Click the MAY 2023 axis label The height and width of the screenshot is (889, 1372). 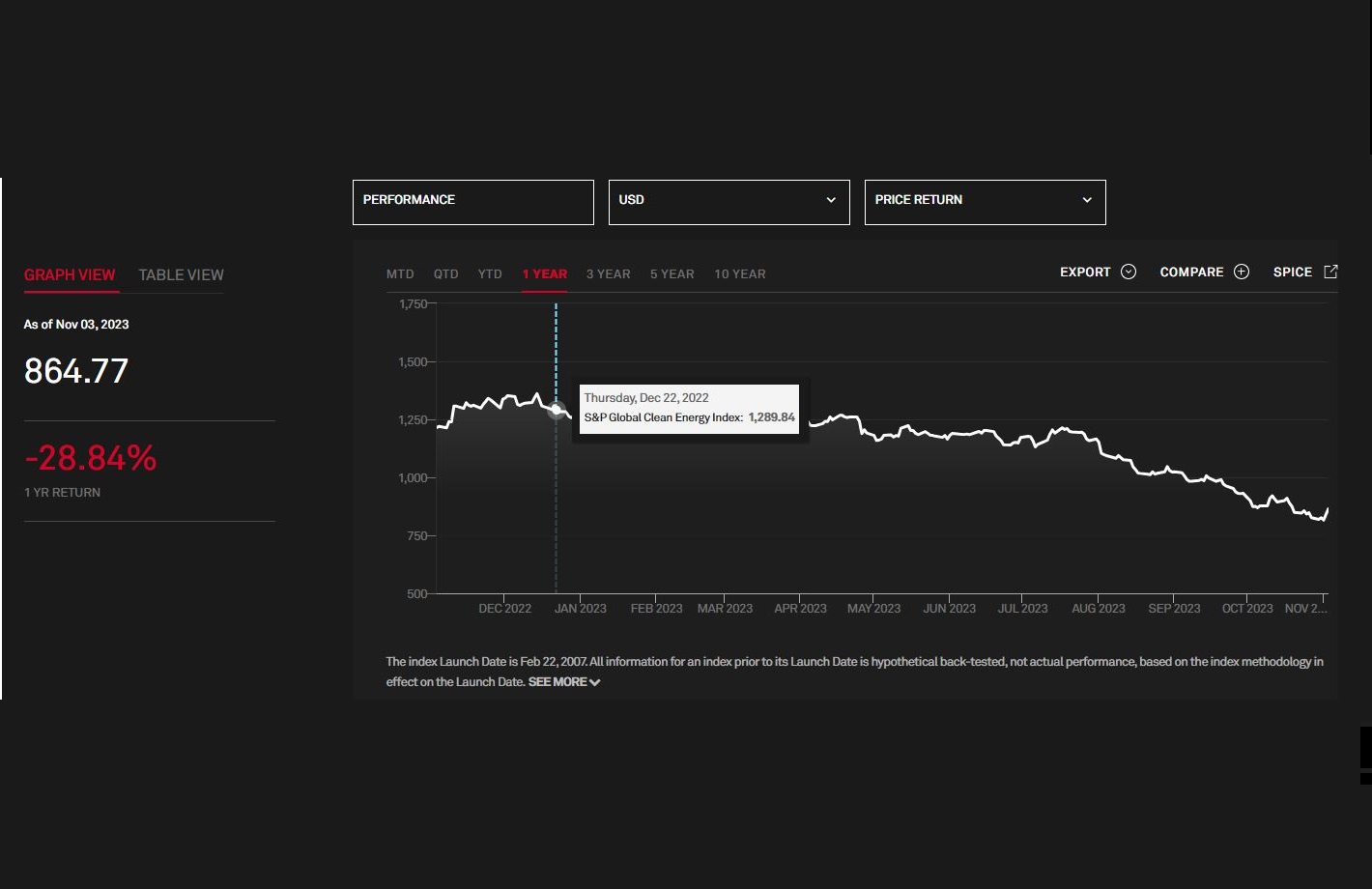874,609
